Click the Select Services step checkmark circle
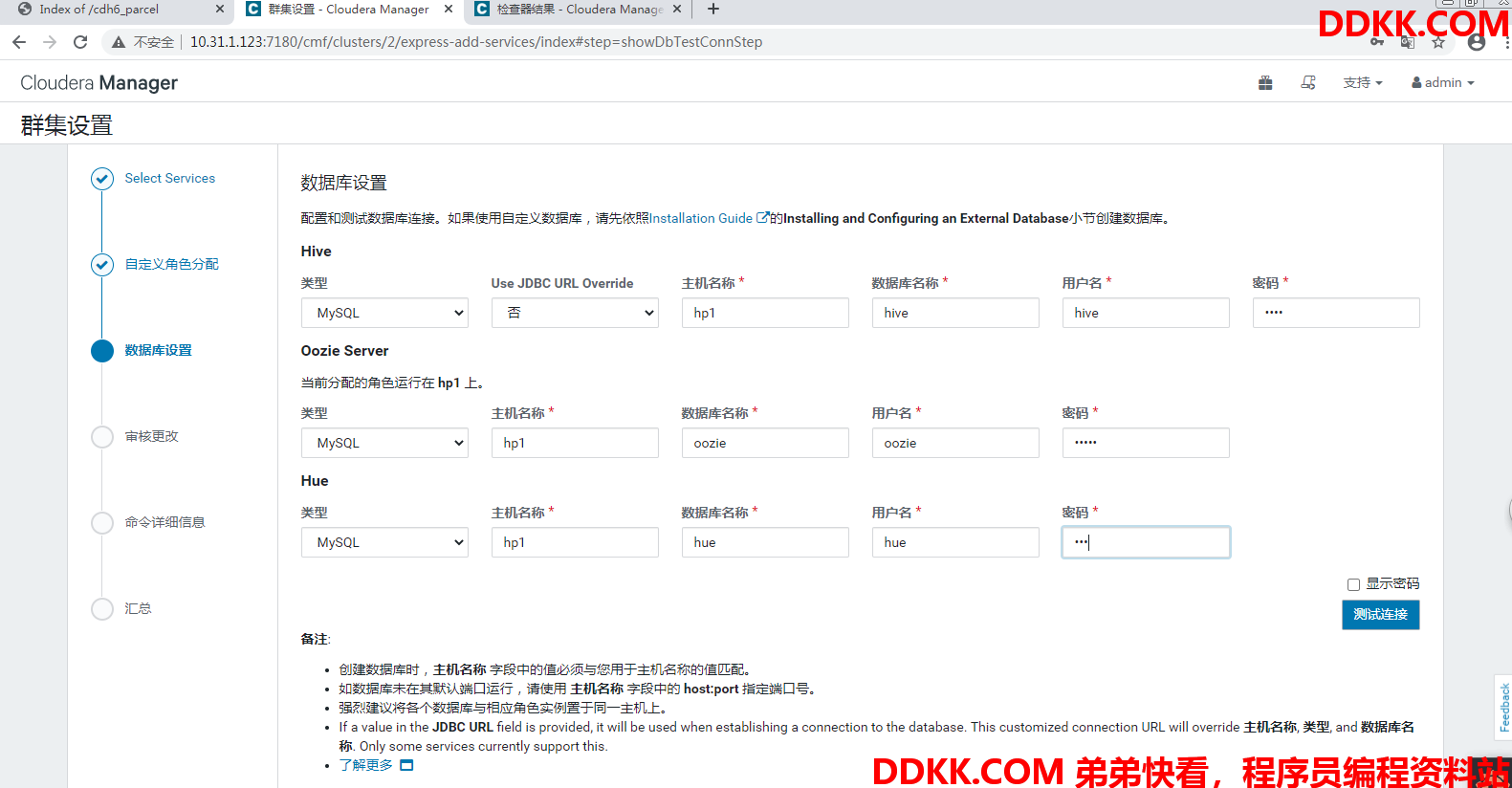Screen dimensions: 1512x788 (x=102, y=179)
